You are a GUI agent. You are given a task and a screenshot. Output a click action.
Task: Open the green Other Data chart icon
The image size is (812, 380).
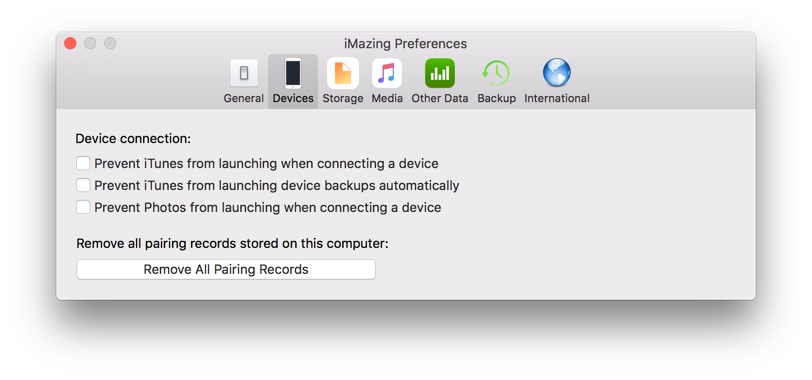tap(440, 73)
